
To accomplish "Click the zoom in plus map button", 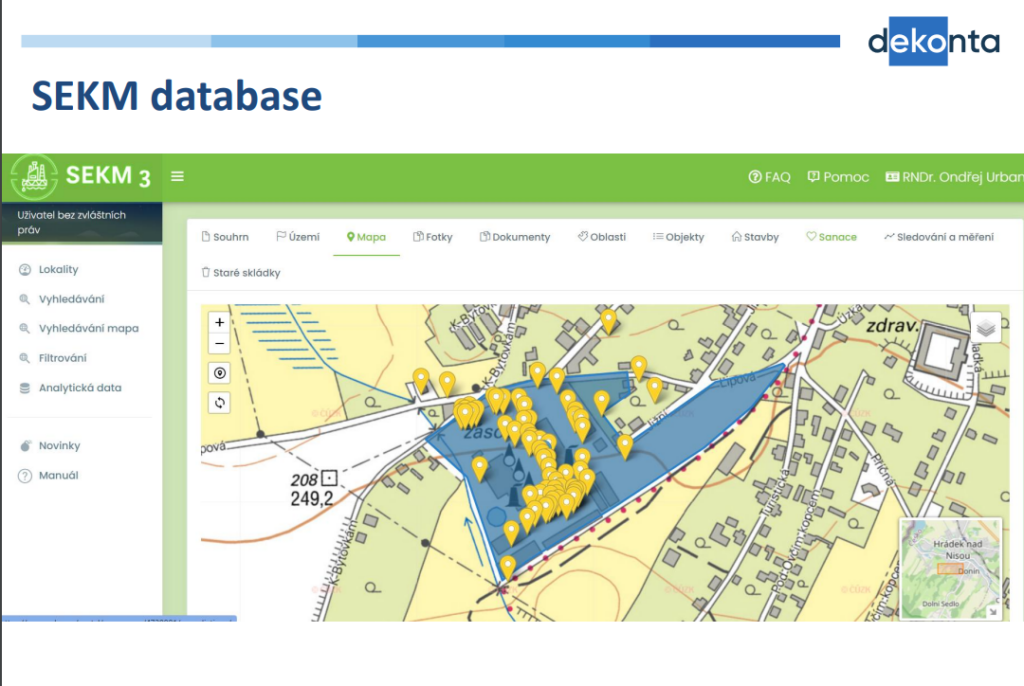I will pyautogui.click(x=220, y=322).
